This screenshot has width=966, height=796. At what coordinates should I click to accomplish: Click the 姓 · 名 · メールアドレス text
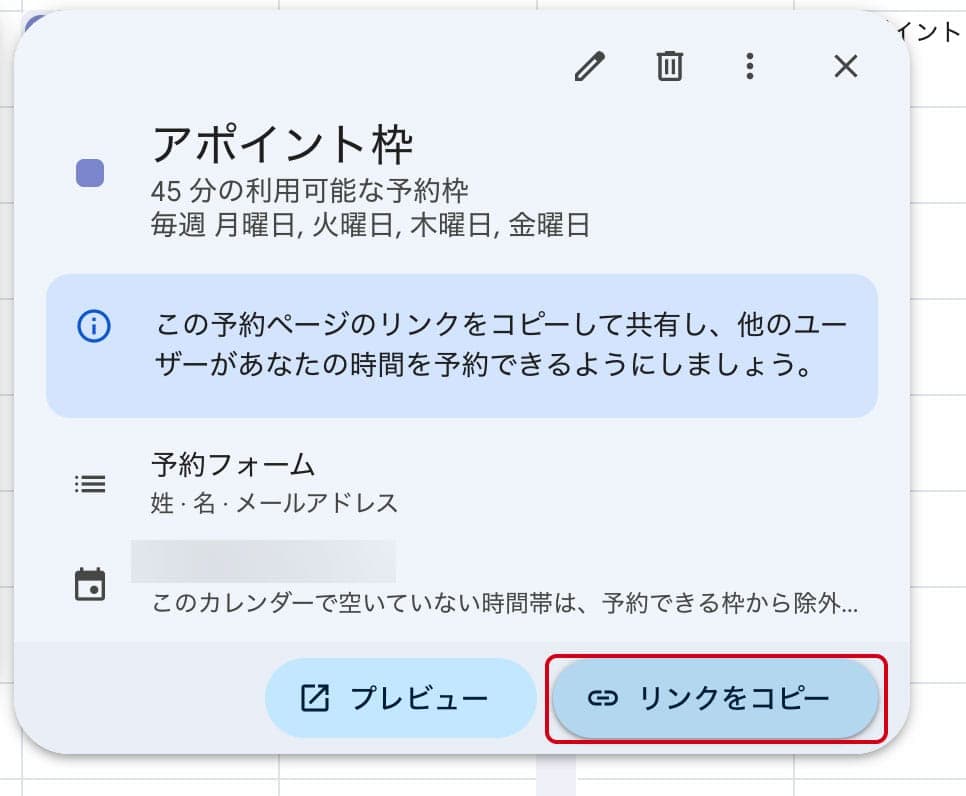pos(274,503)
